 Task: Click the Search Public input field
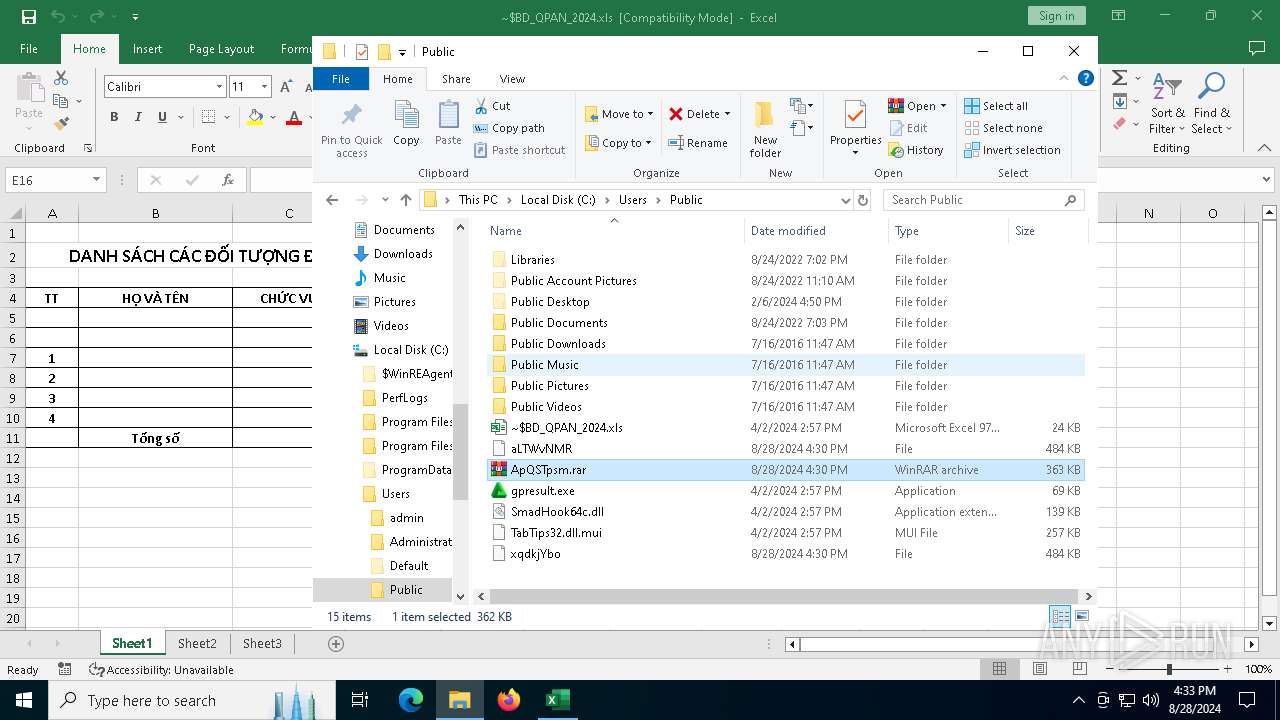[x=984, y=200]
